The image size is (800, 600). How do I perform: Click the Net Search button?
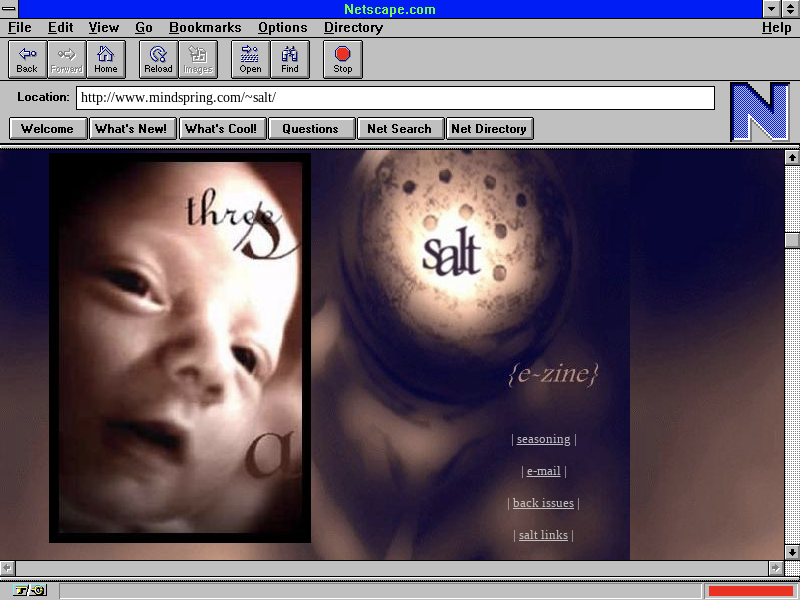pos(399,128)
